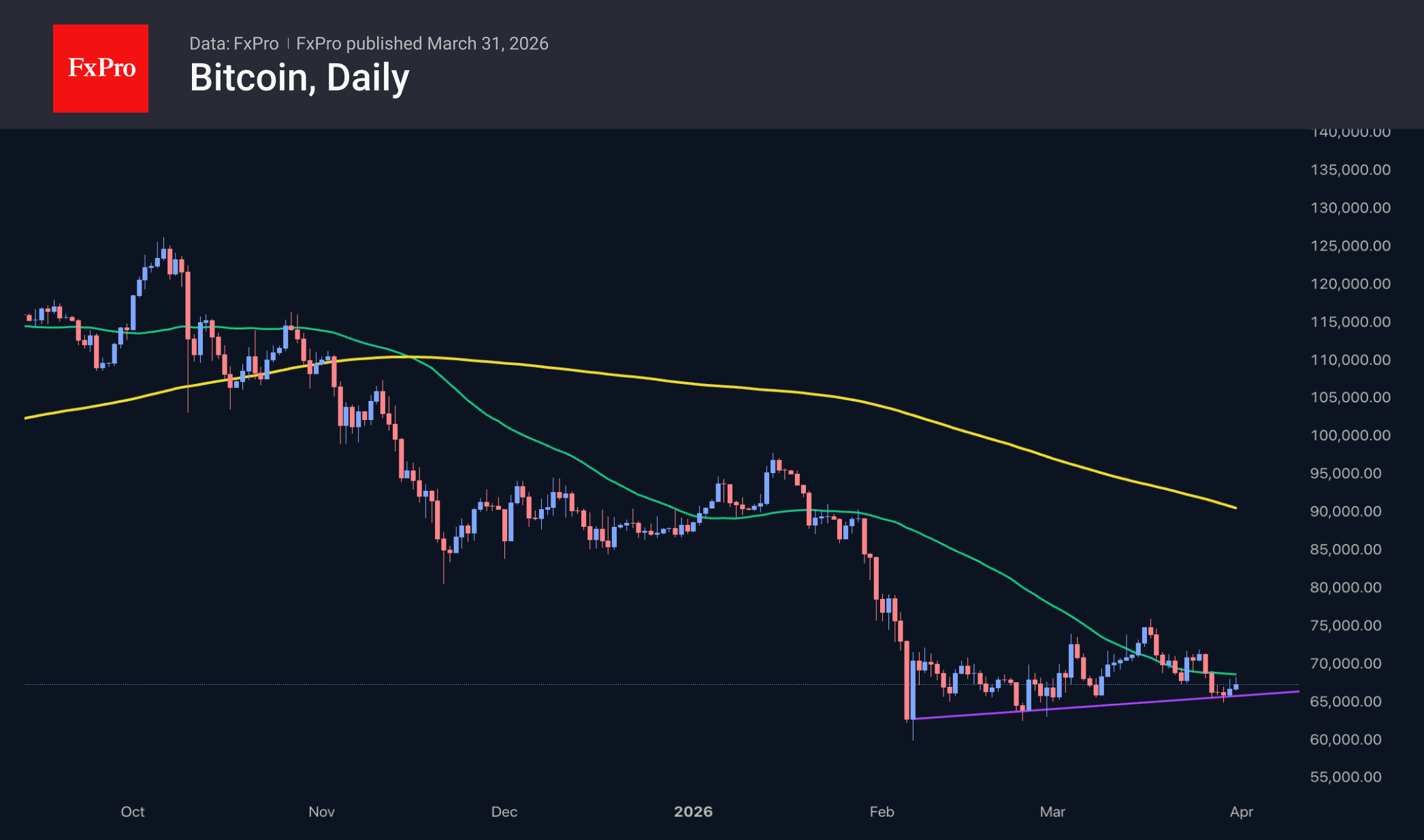
Task: Select the Nov label on time axis
Action: [x=321, y=811]
